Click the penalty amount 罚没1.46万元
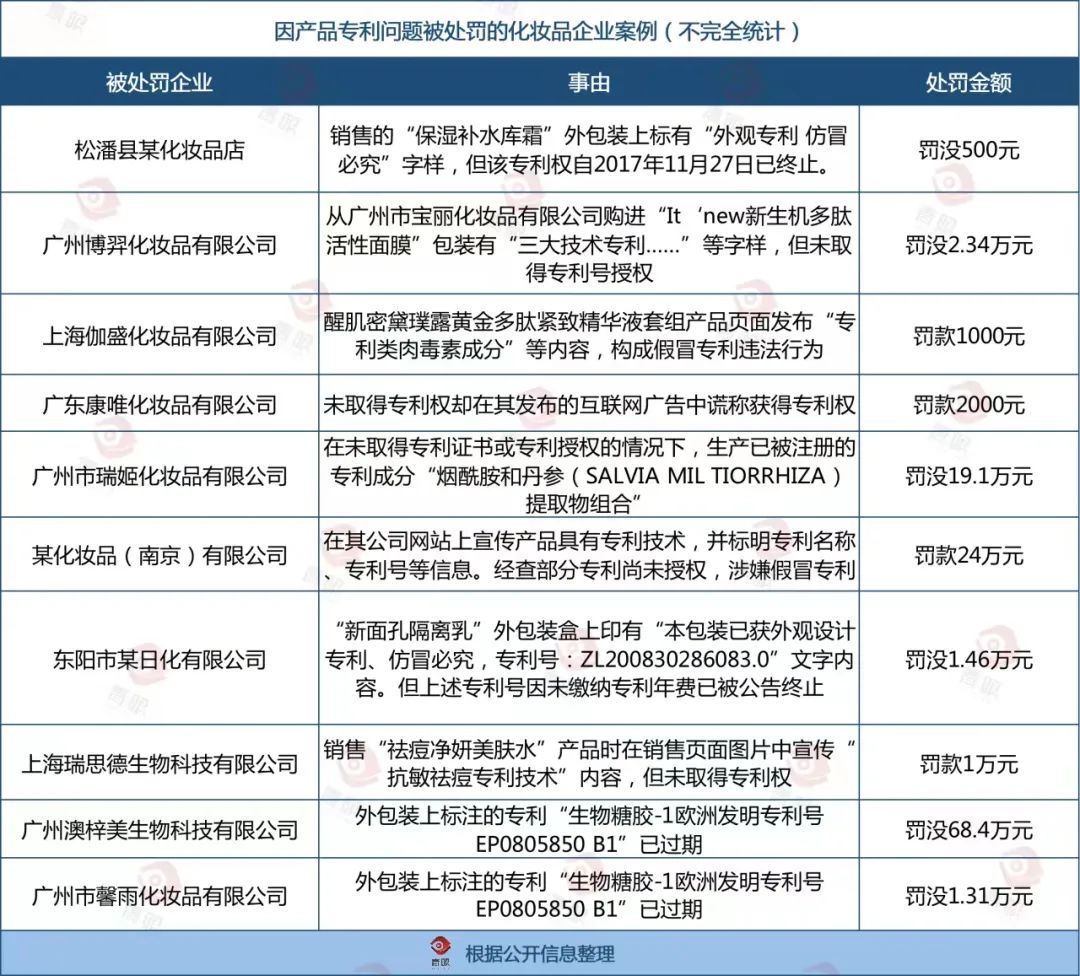This screenshot has height=976, width=1080. pyautogui.click(x=968, y=659)
